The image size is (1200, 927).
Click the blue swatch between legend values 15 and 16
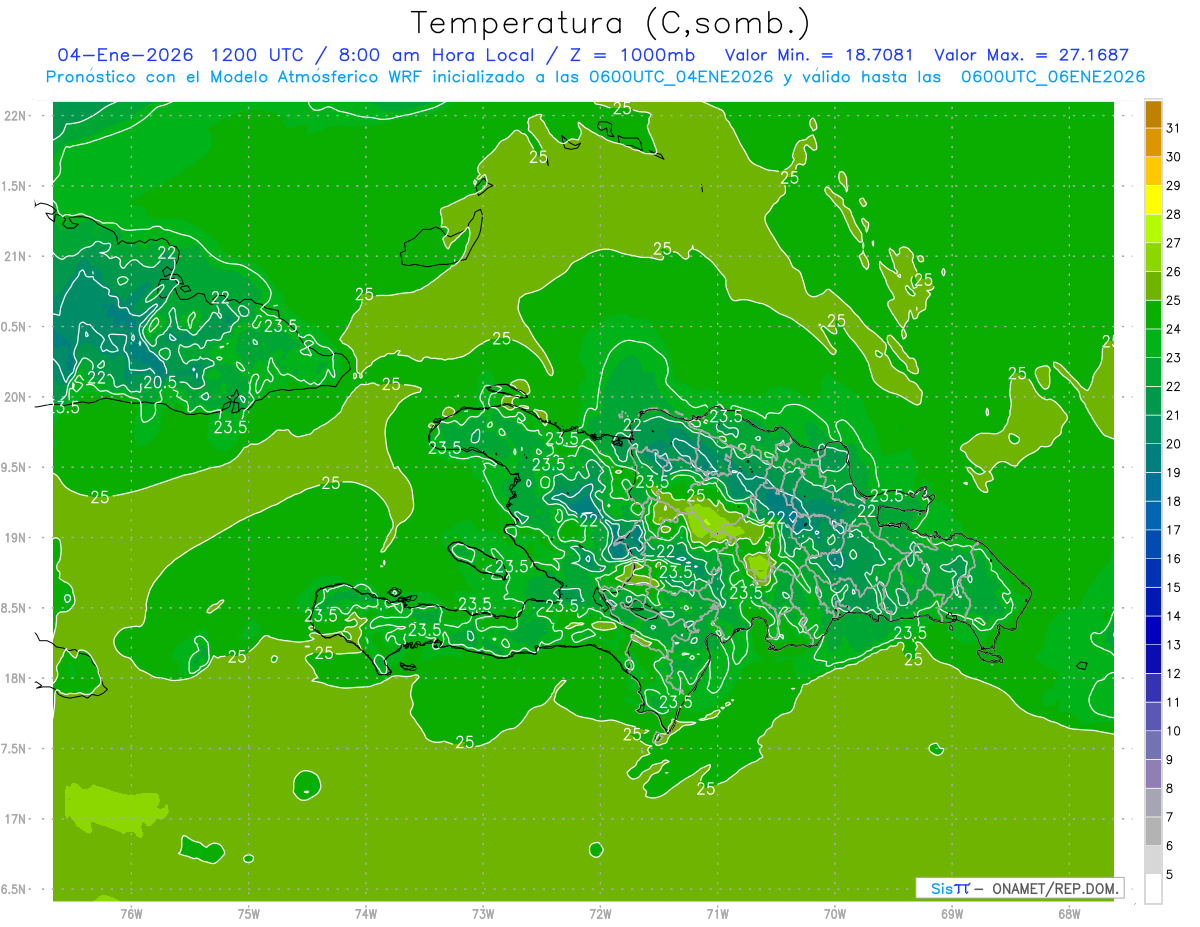coord(1153,573)
